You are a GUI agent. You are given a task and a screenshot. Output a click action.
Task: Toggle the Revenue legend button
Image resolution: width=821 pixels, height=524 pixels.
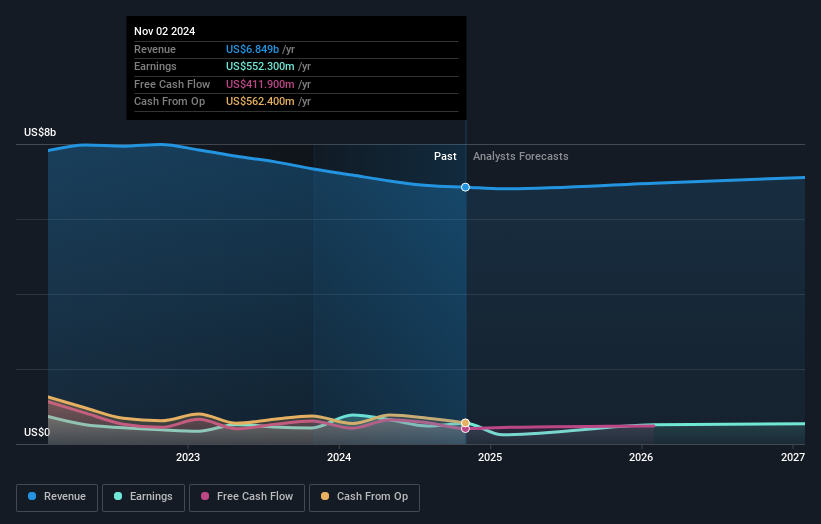(57, 497)
